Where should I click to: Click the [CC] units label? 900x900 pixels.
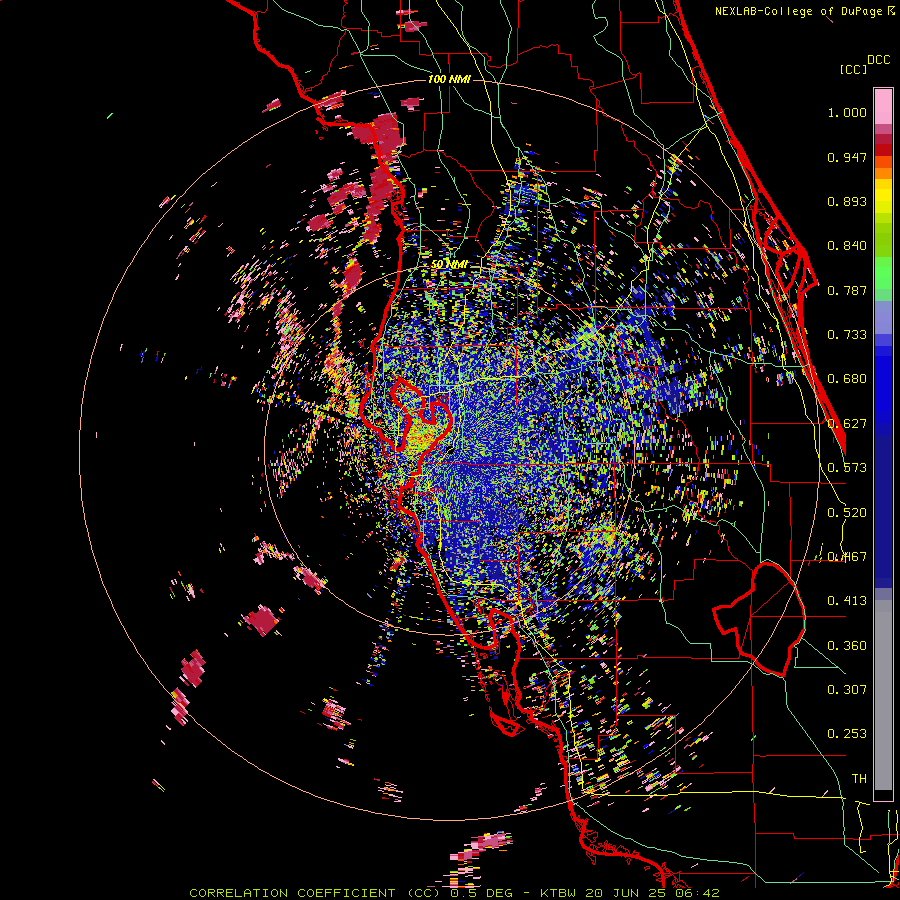point(853,69)
